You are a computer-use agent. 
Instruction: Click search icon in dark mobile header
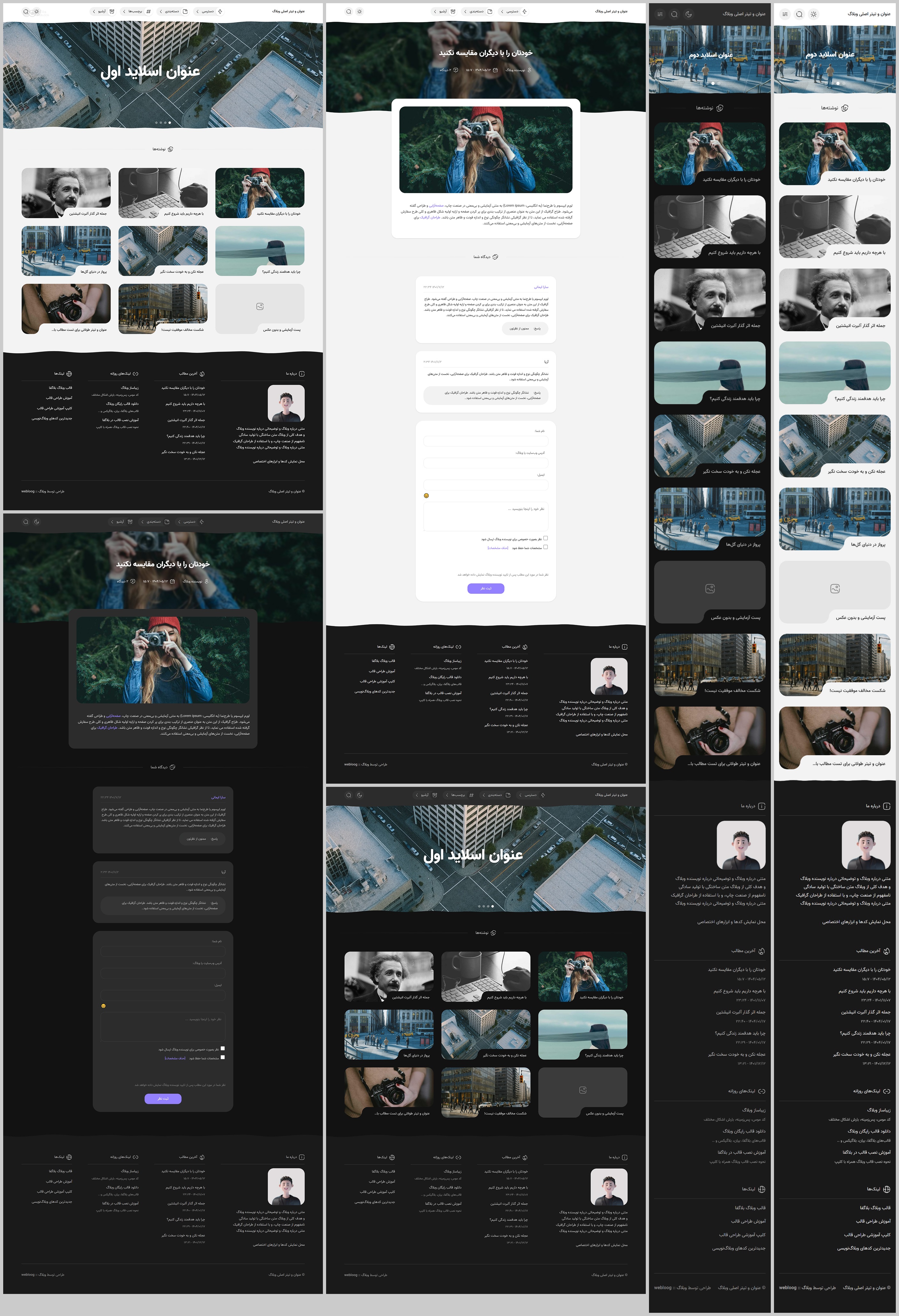click(x=674, y=14)
